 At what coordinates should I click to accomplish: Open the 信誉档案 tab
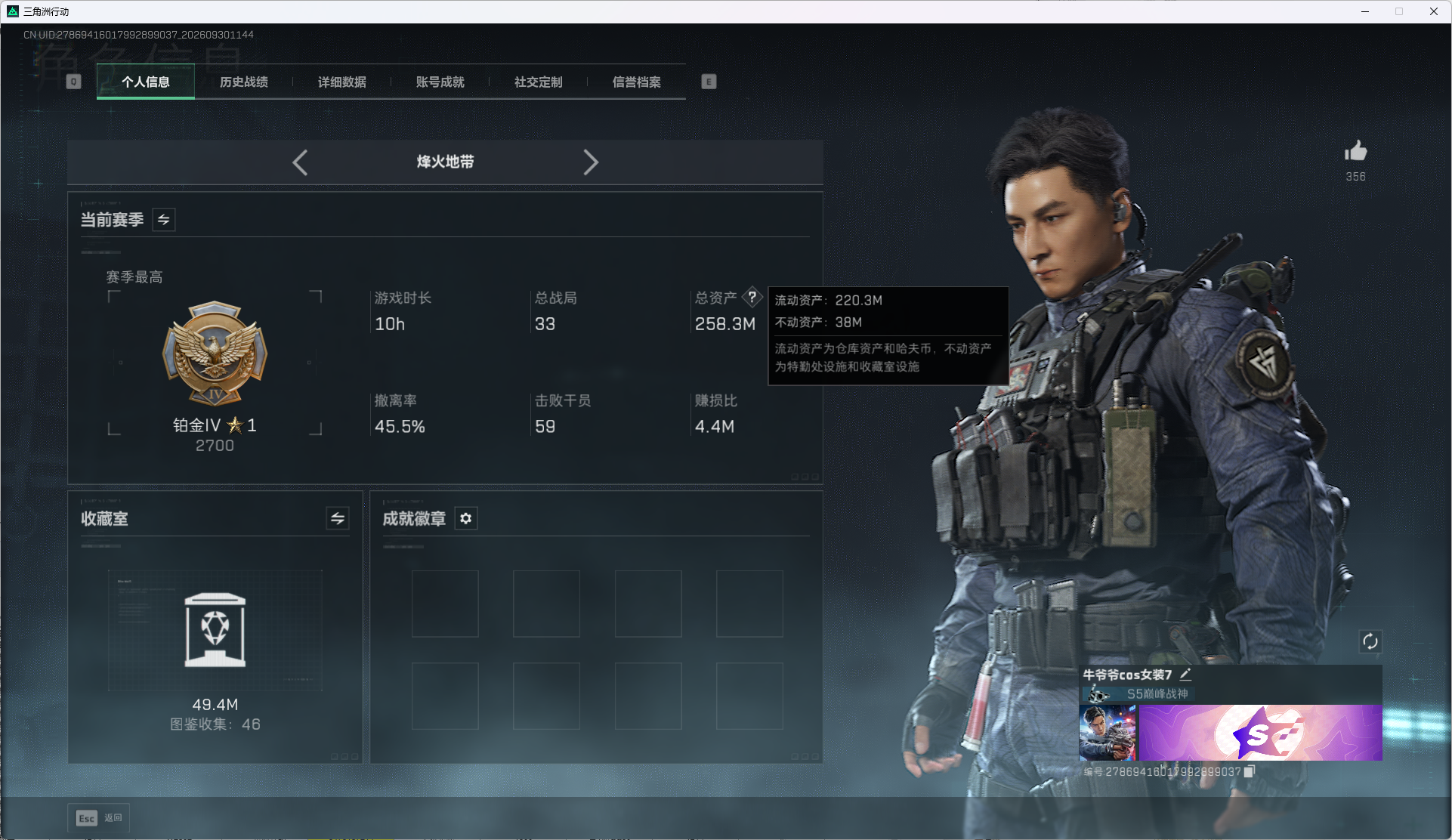click(x=637, y=82)
